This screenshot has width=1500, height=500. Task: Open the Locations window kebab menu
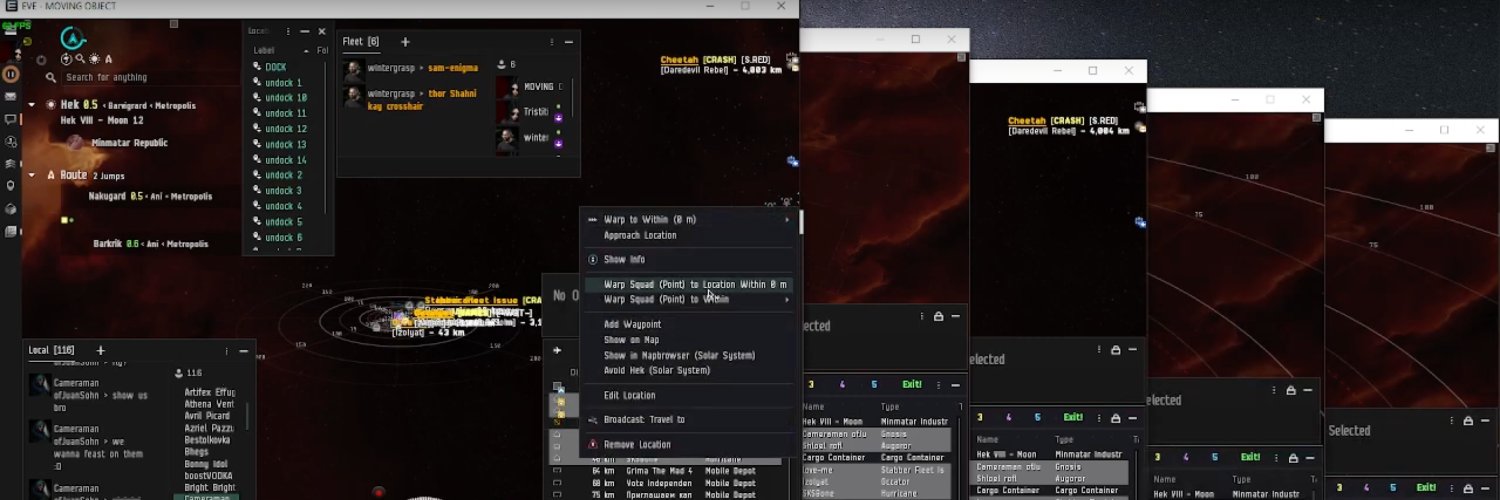click(289, 31)
